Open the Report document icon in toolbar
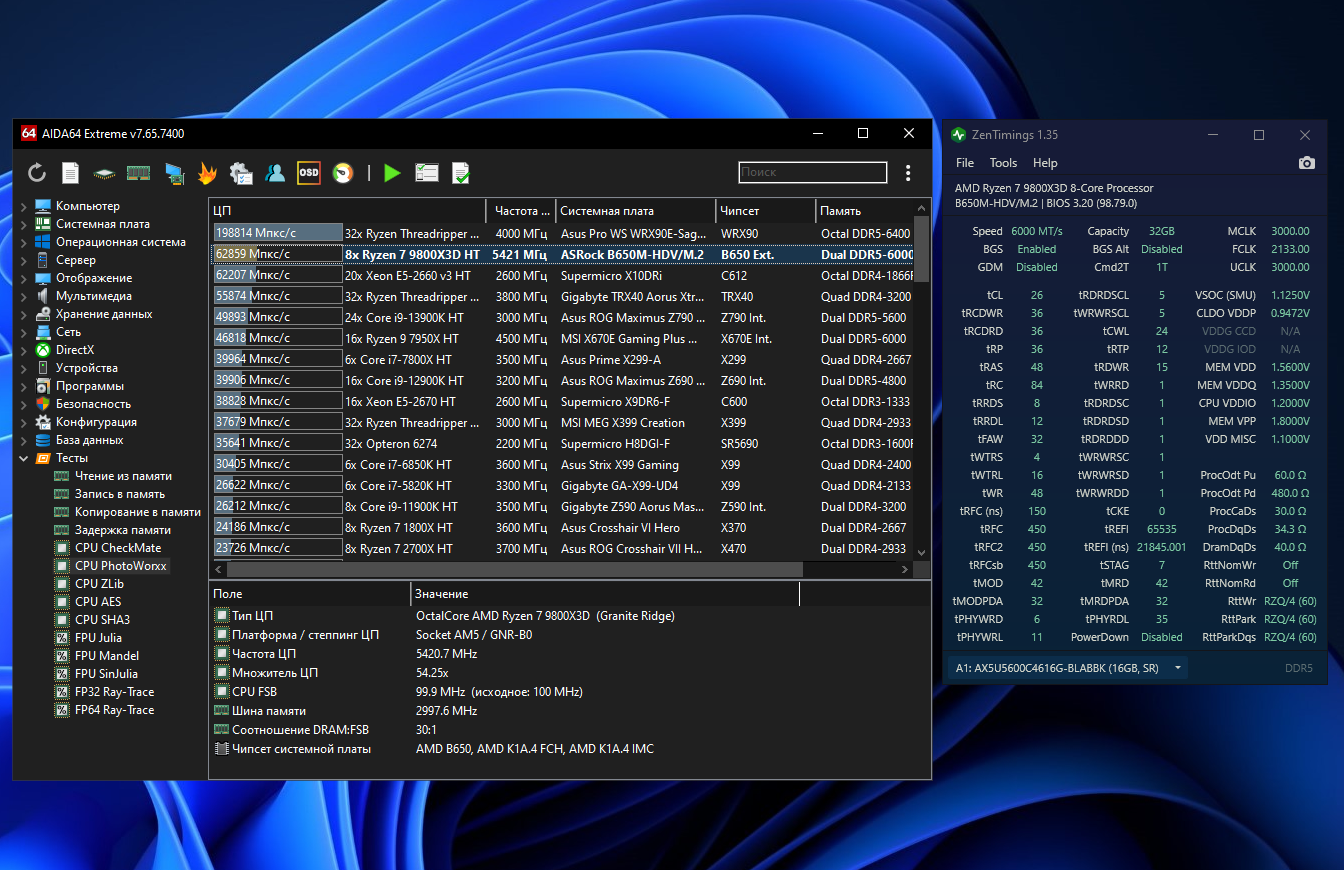1344x870 pixels. (x=70, y=173)
